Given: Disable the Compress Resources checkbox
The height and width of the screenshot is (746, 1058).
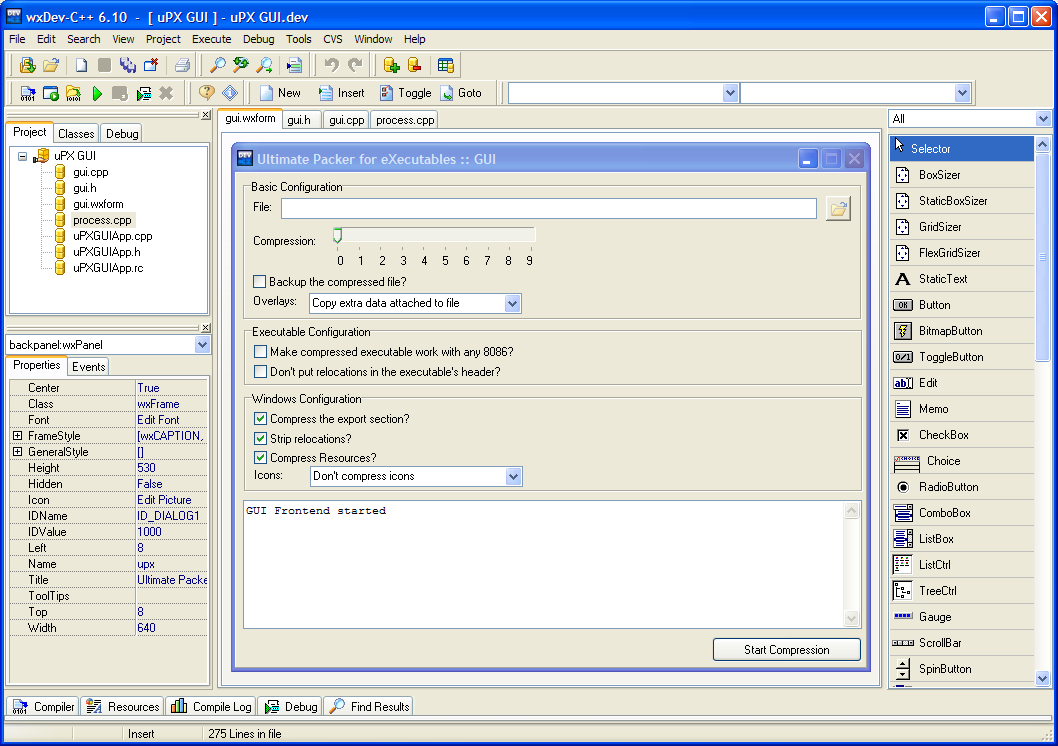Looking at the screenshot, I should point(260,458).
